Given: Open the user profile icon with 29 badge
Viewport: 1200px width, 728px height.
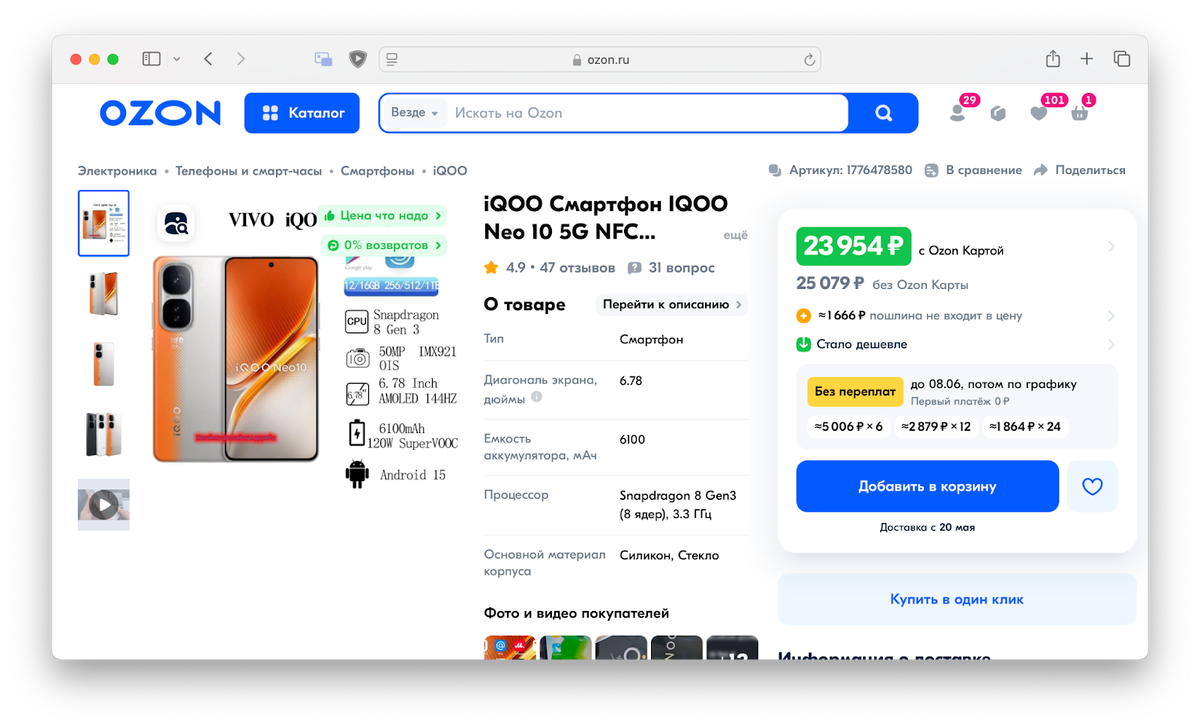Looking at the screenshot, I should click(x=958, y=113).
